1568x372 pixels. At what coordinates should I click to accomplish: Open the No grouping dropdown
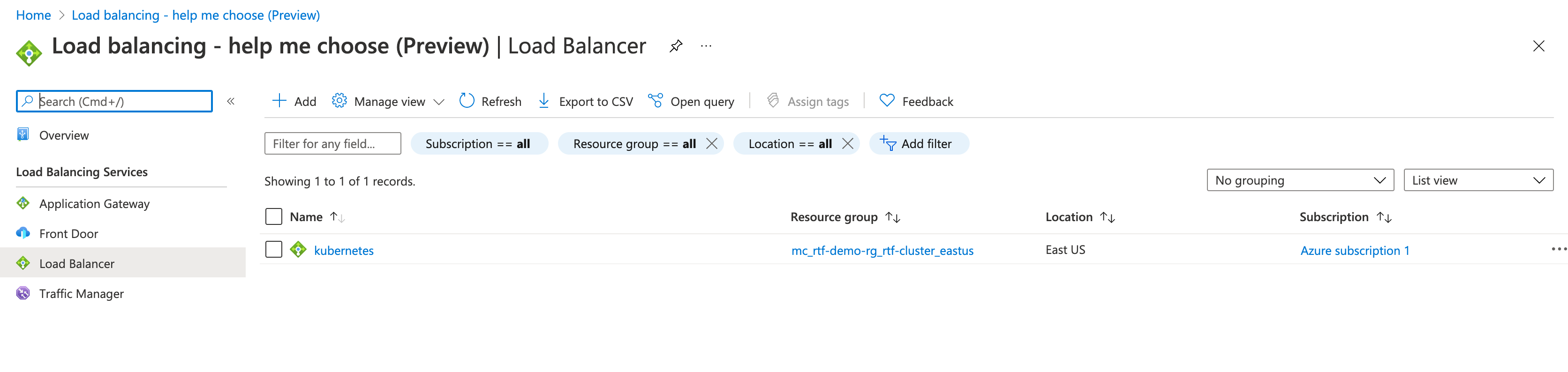click(1300, 180)
